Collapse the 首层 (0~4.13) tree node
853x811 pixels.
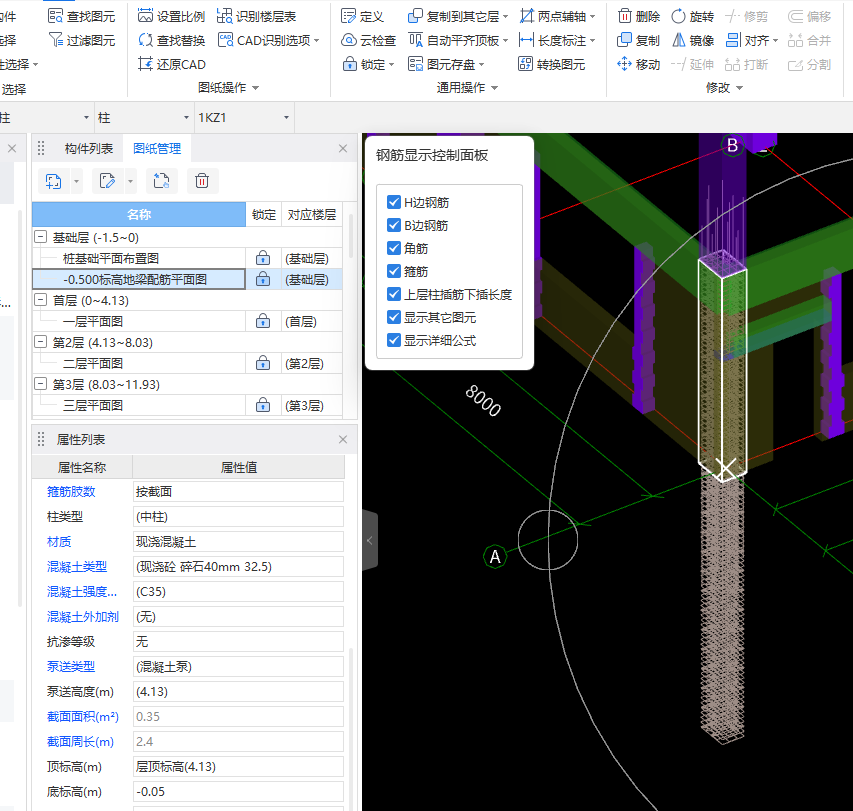pos(40,300)
